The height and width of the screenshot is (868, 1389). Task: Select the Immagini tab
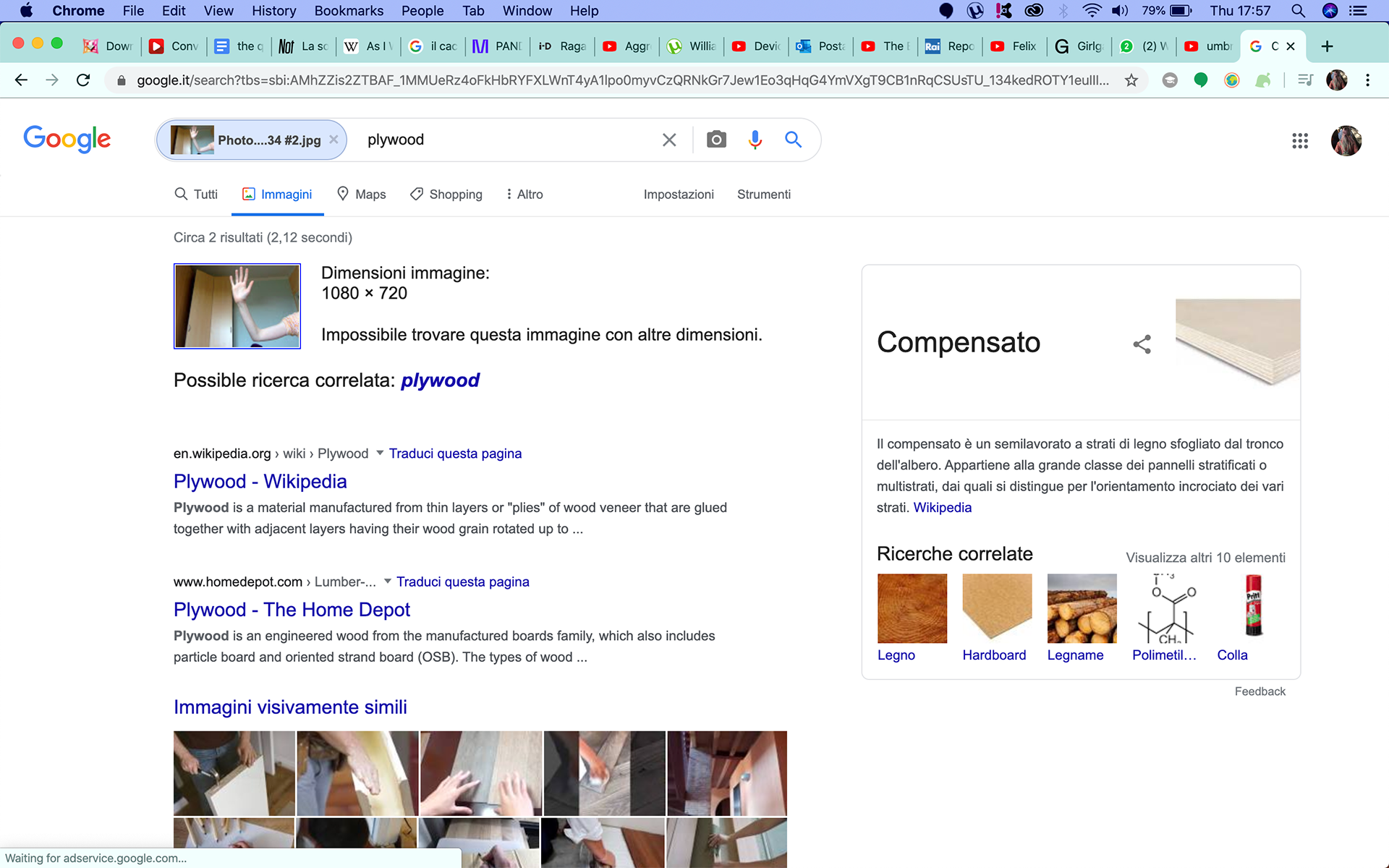[277, 195]
